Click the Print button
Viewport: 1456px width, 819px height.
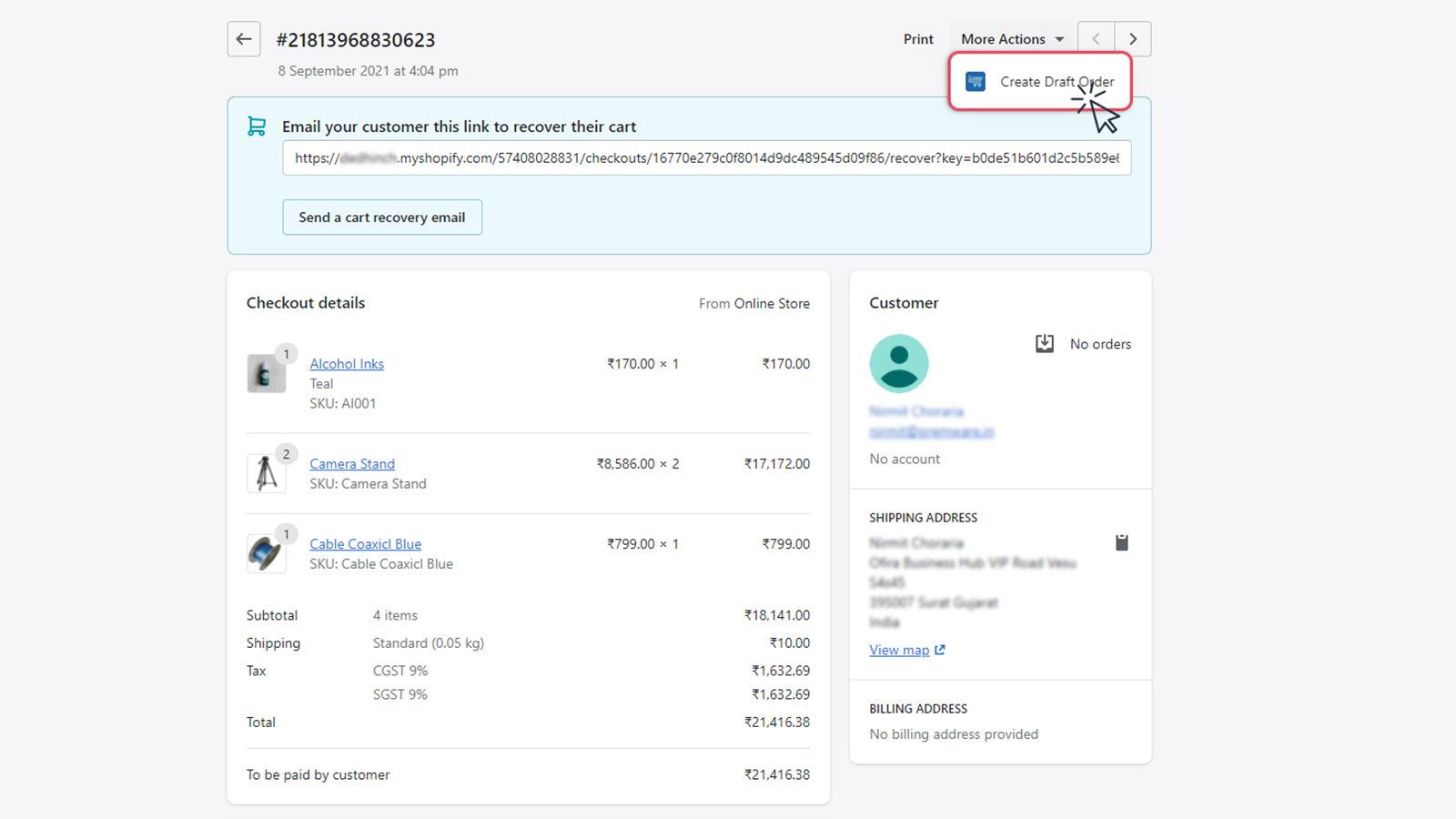[x=918, y=39]
